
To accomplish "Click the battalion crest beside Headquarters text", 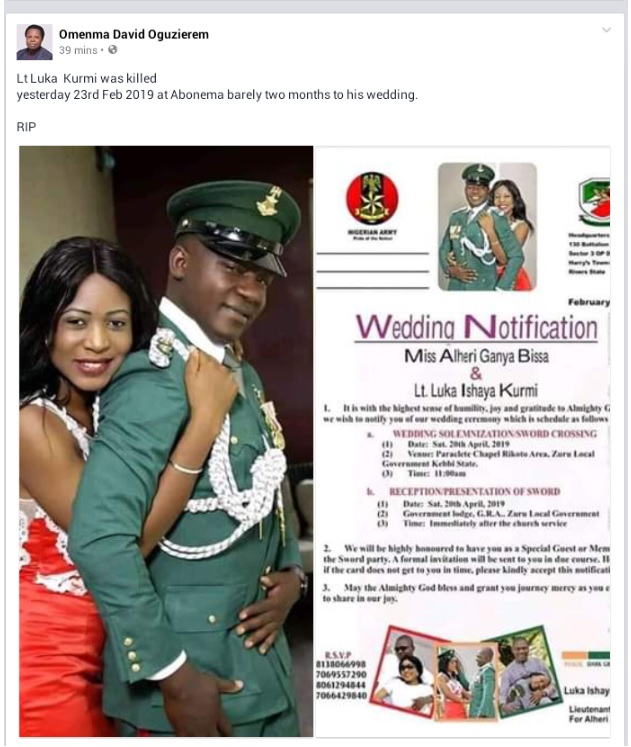I will [594, 202].
